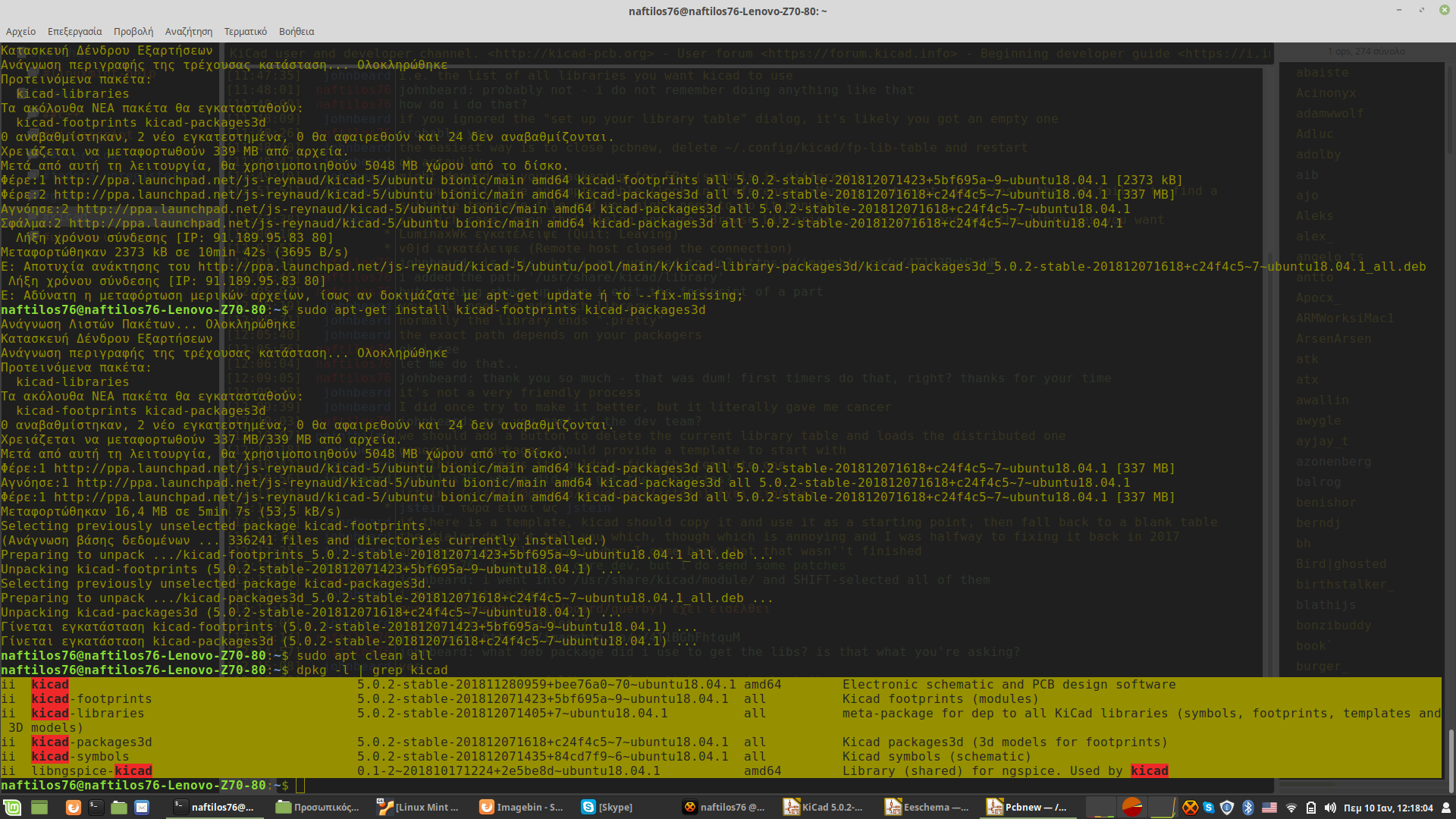Click the 'kicad-symbols' row in dpkg output

[x=720, y=756]
